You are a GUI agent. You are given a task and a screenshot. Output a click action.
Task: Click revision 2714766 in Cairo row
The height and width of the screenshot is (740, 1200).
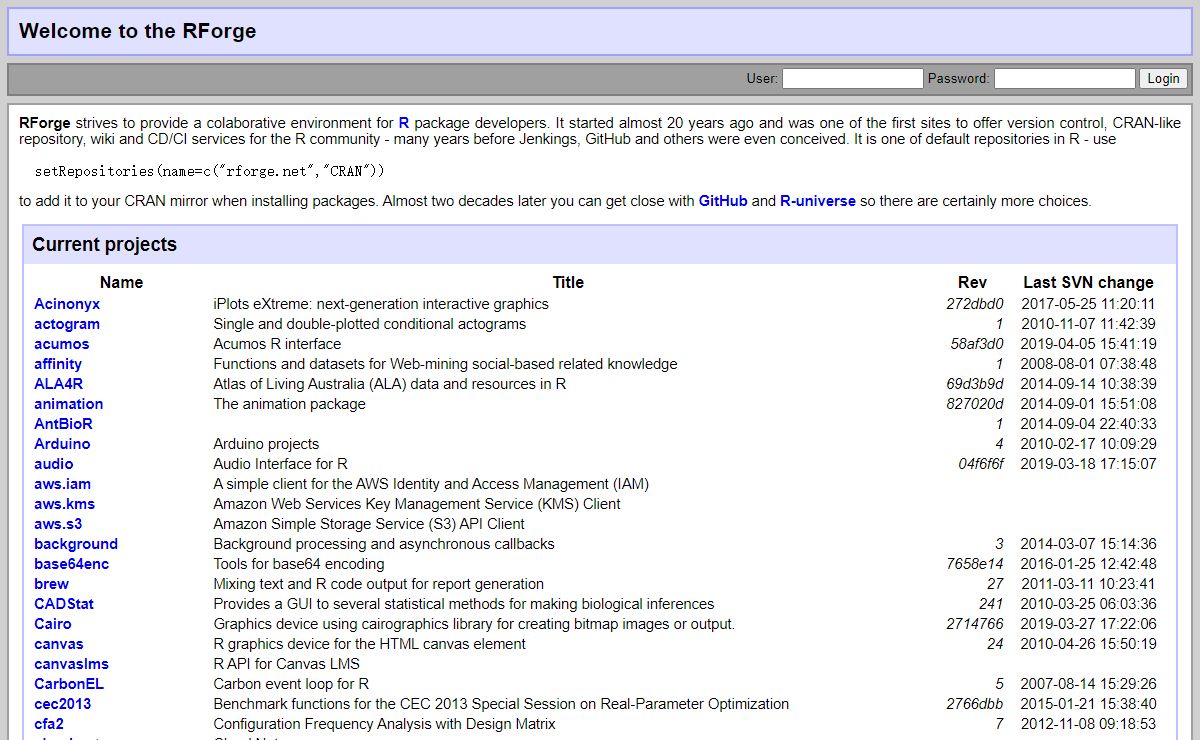pyautogui.click(x=974, y=624)
